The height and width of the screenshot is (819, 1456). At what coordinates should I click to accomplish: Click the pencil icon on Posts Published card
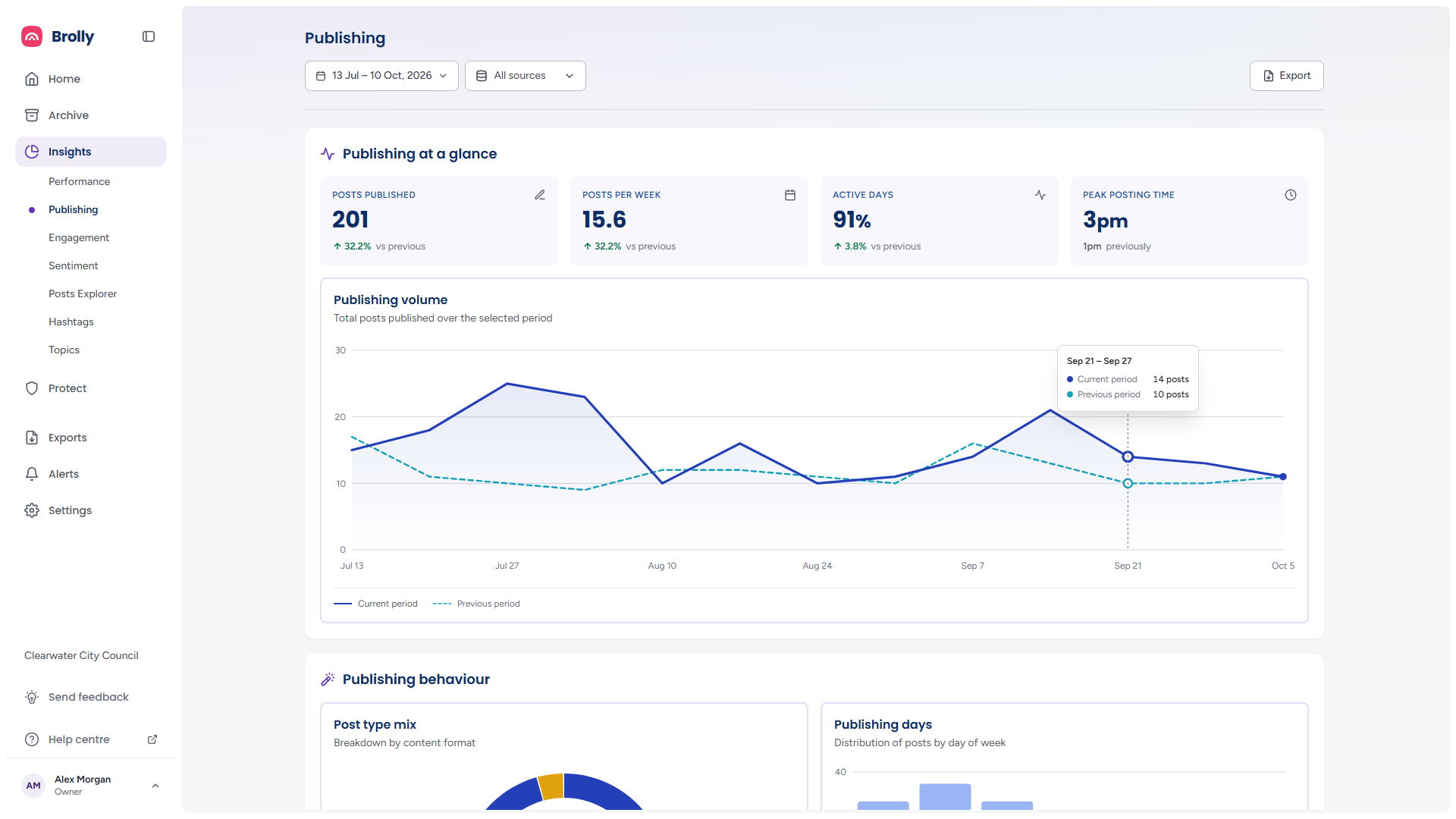point(540,195)
